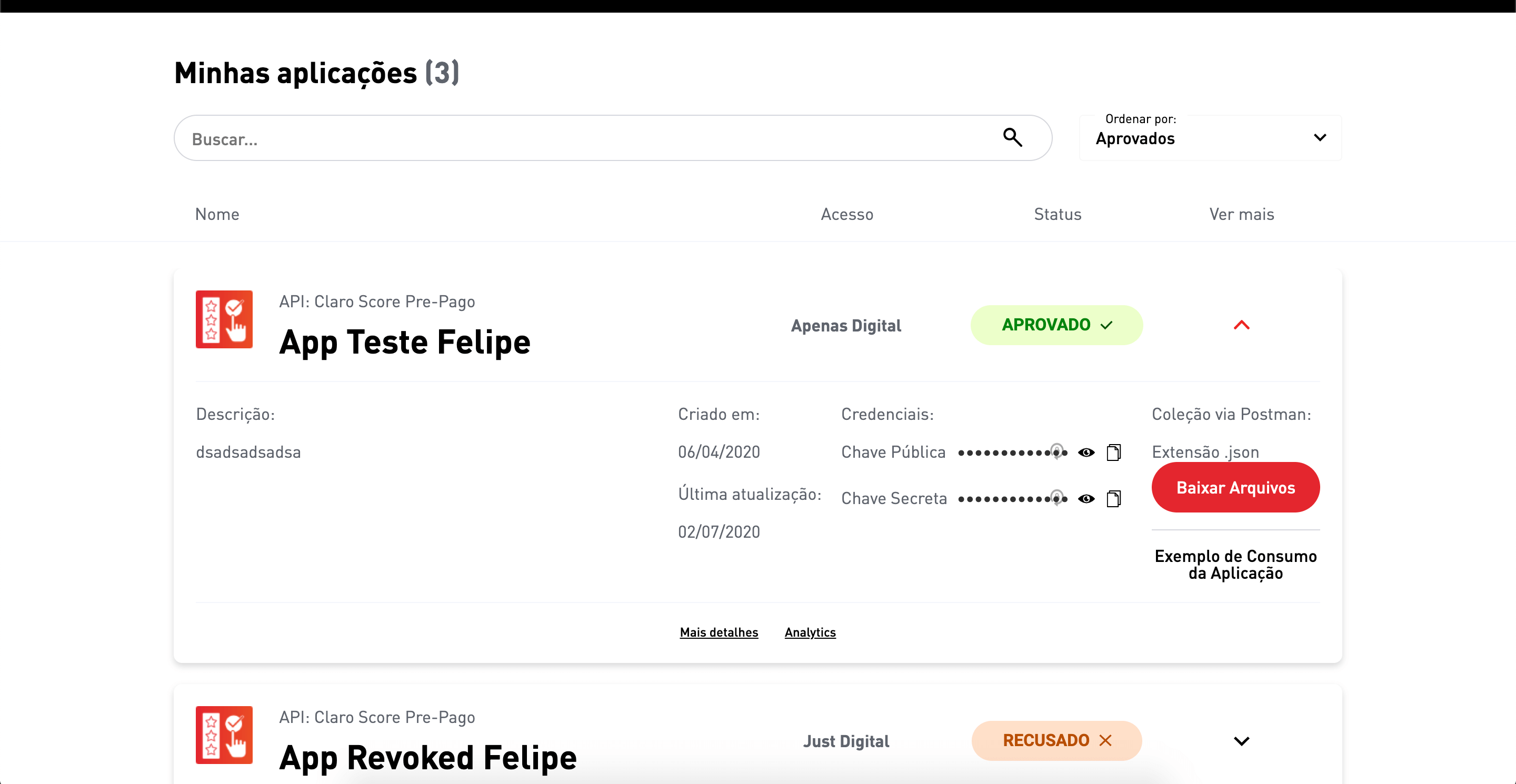Click checkmark in APROVADO badge

click(x=1106, y=325)
